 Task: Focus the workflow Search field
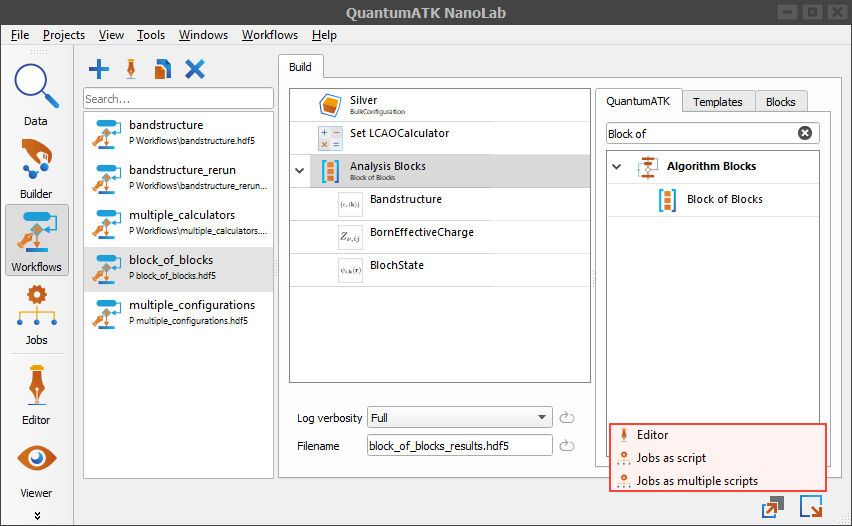(178, 99)
